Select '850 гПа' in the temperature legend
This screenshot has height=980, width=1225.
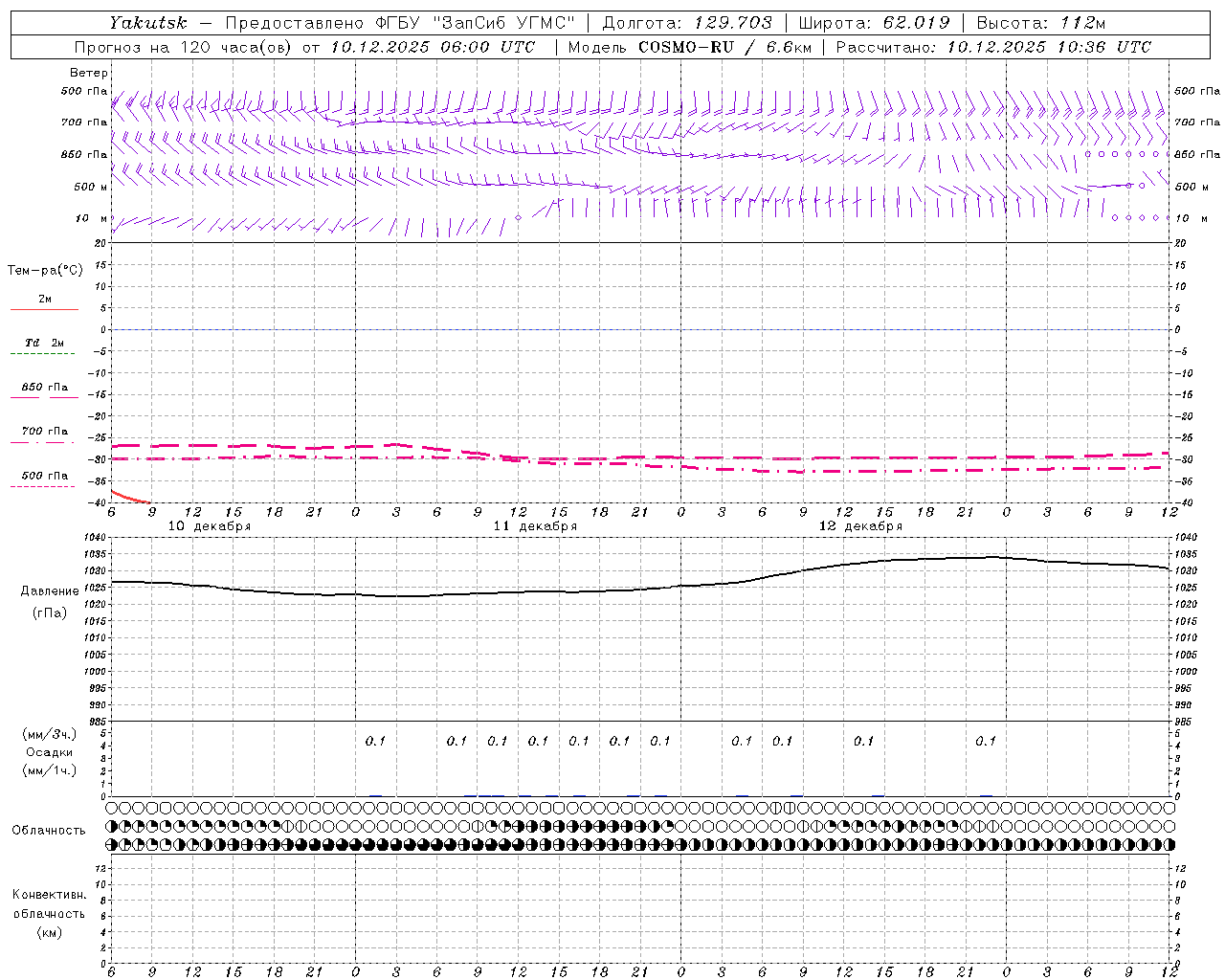[x=45, y=388]
